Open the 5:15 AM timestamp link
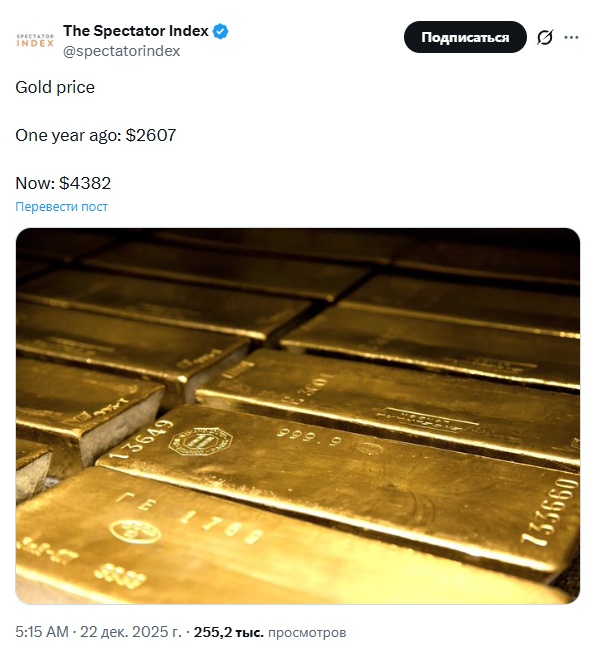The width and height of the screenshot is (592, 657). (x=42, y=632)
